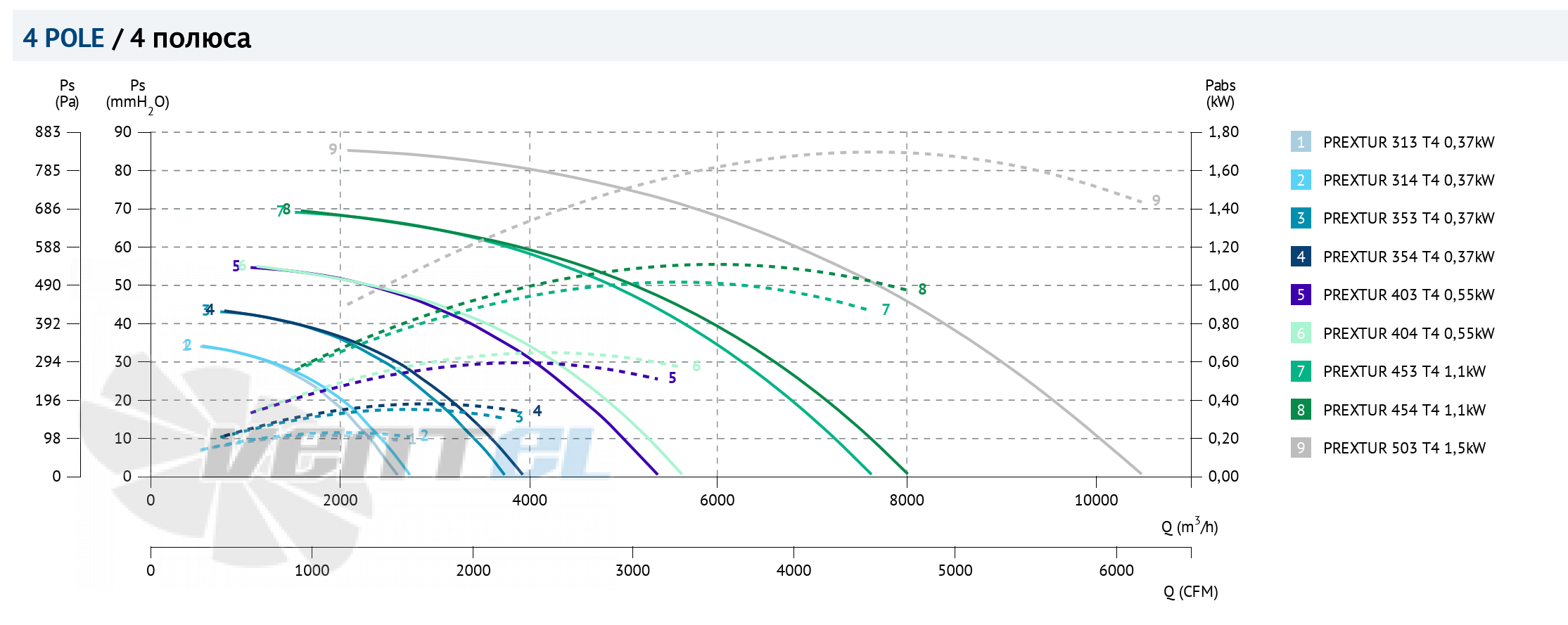Select the dark blue swatch number 4
The image size is (1568, 625).
1301,257
